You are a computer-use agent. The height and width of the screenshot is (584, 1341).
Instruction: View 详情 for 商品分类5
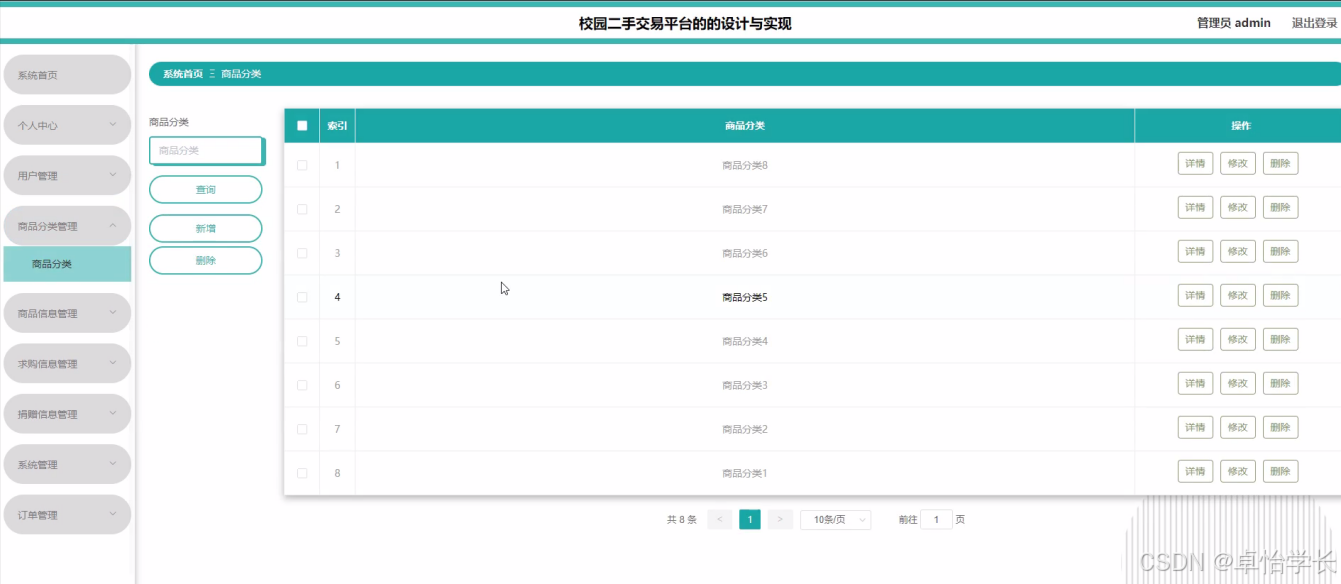pyautogui.click(x=1195, y=296)
